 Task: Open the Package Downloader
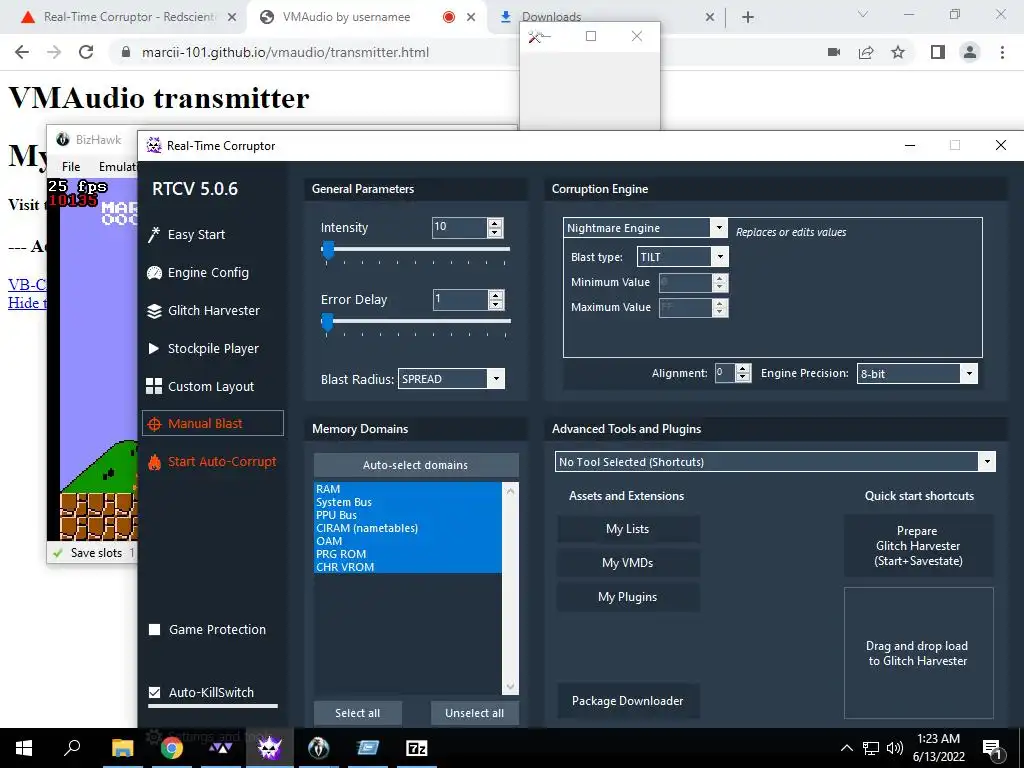pyautogui.click(x=628, y=701)
